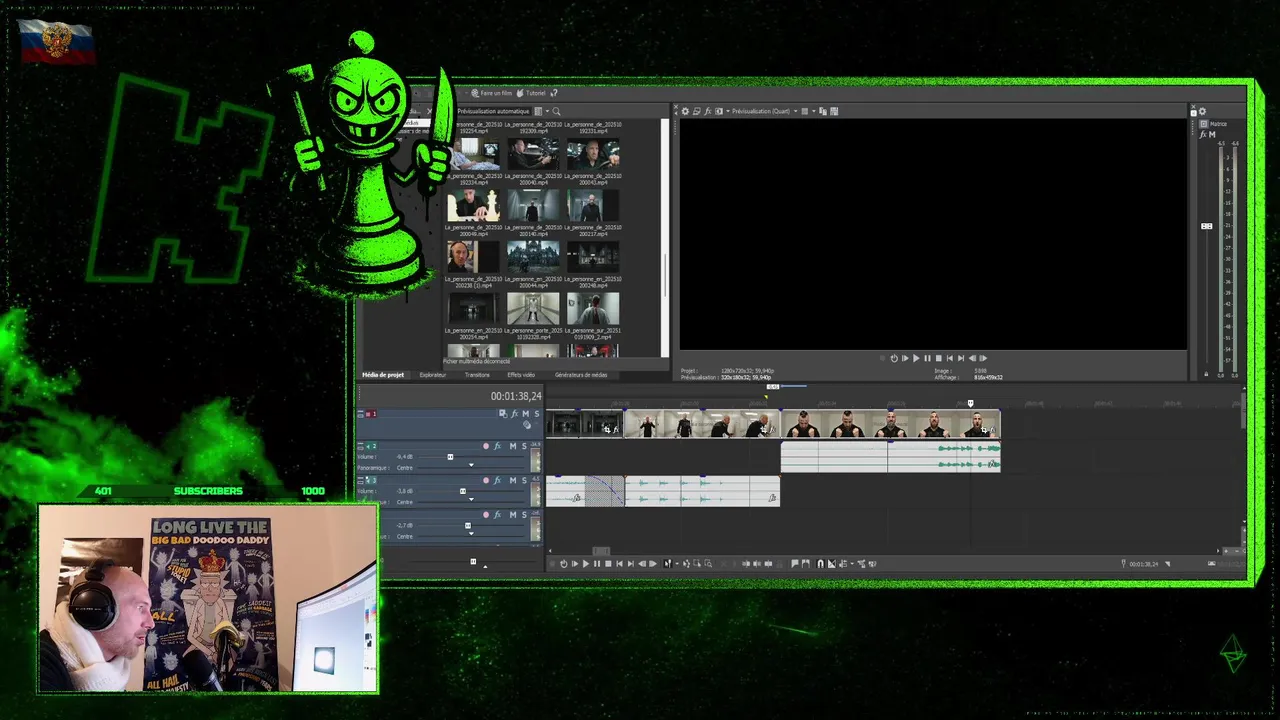
Task: Open the Générateurs de médias tab
Action: coord(581,375)
